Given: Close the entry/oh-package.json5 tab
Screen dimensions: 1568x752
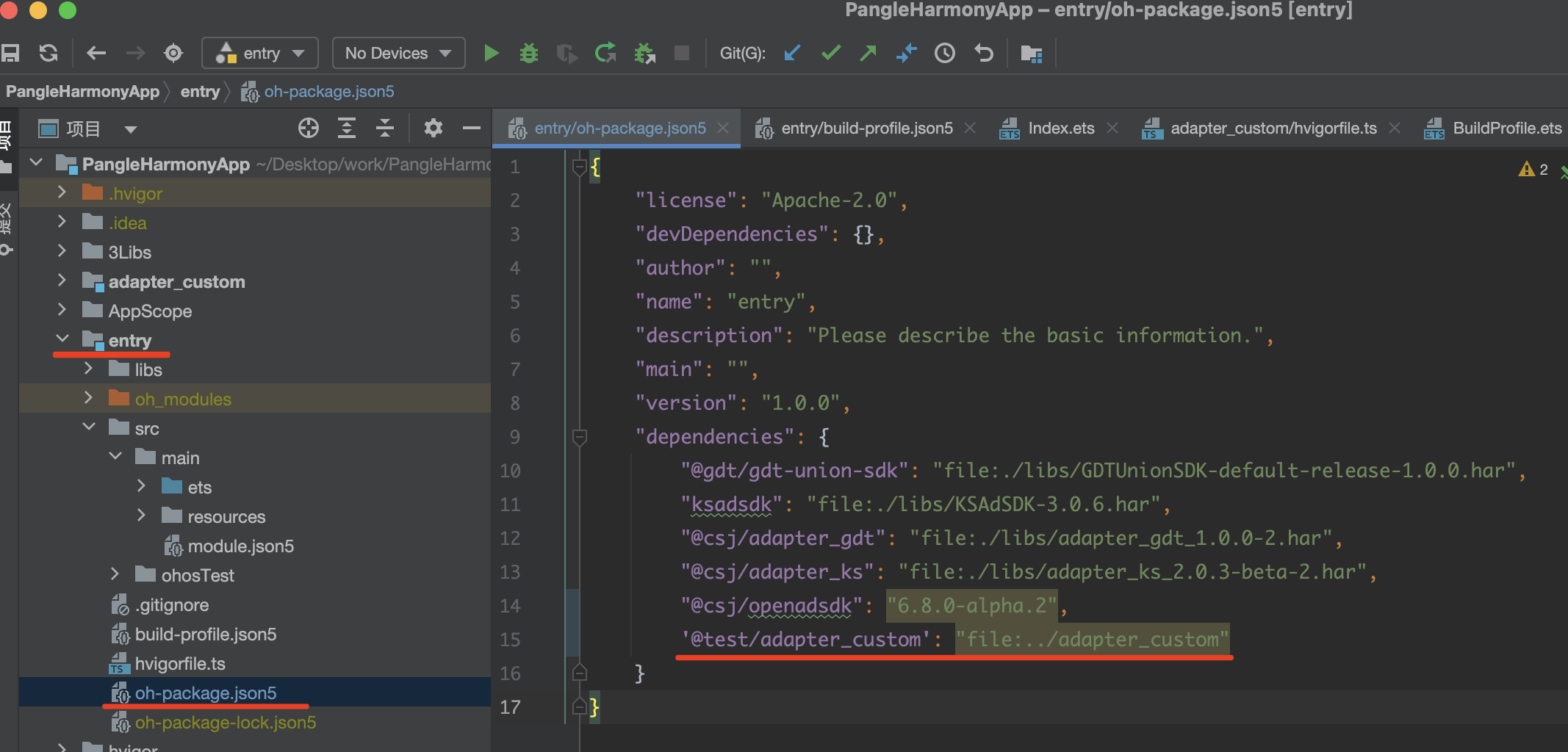Looking at the screenshot, I should [x=723, y=129].
